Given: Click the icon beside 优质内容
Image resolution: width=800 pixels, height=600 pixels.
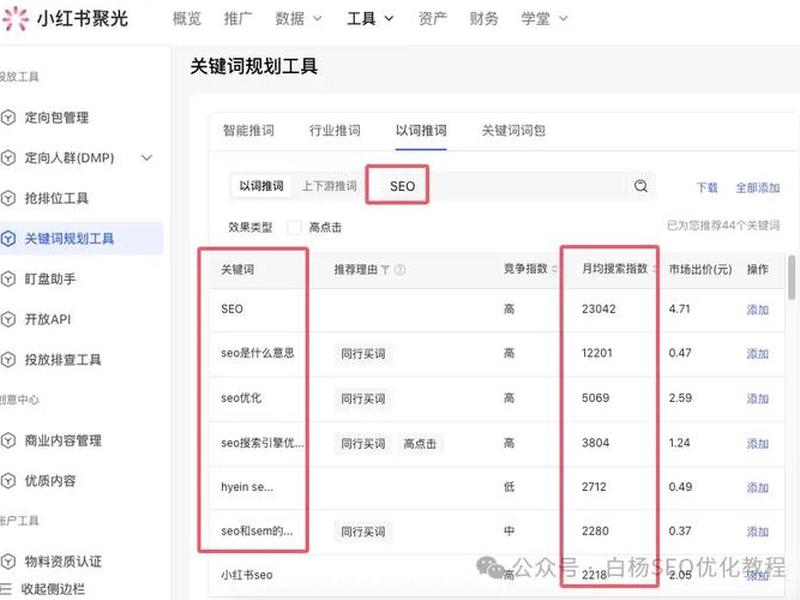Looking at the screenshot, I should [8, 481].
